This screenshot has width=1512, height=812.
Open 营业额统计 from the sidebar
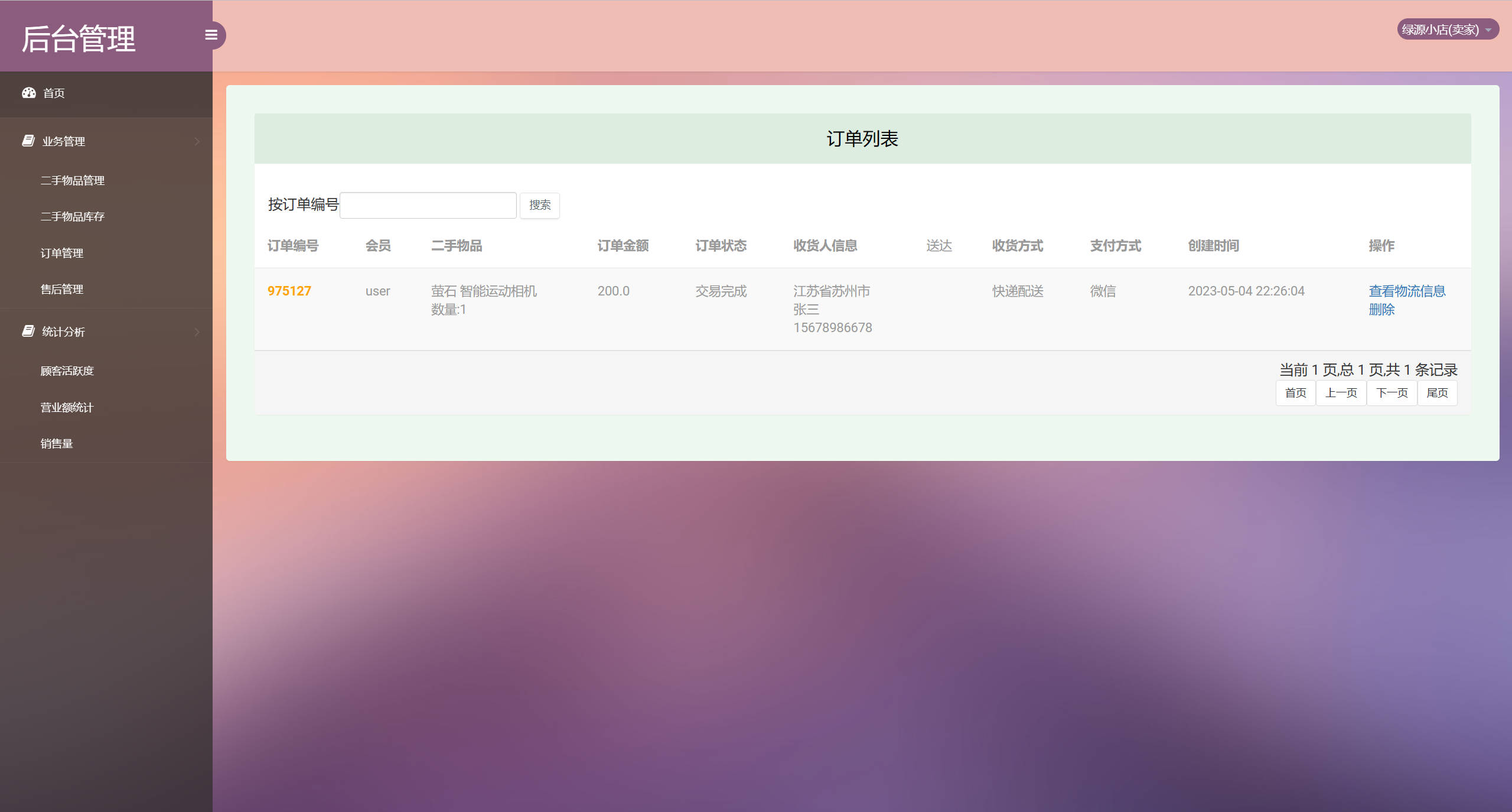click(x=67, y=407)
